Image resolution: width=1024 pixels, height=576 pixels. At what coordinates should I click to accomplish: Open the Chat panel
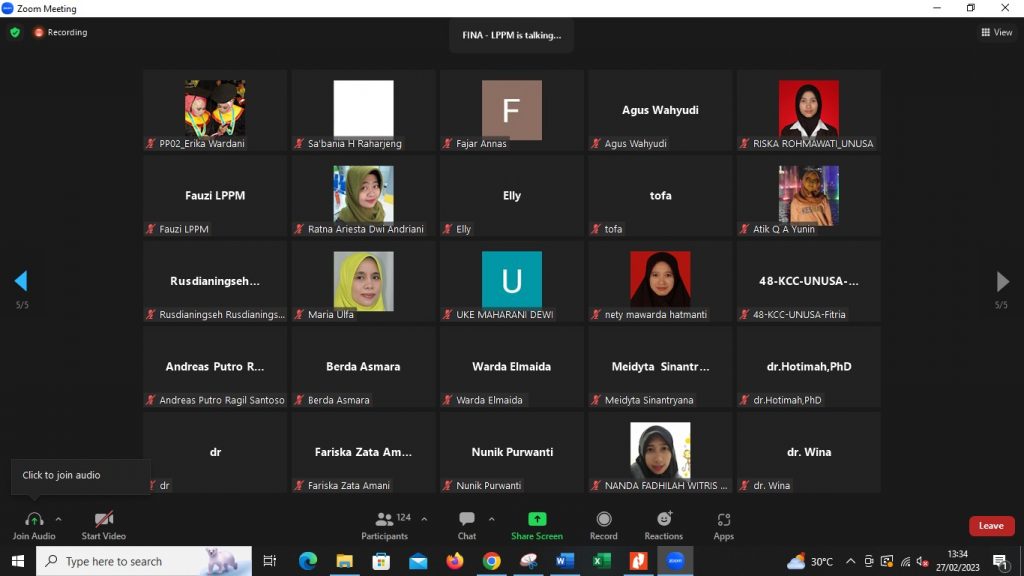pyautogui.click(x=467, y=520)
